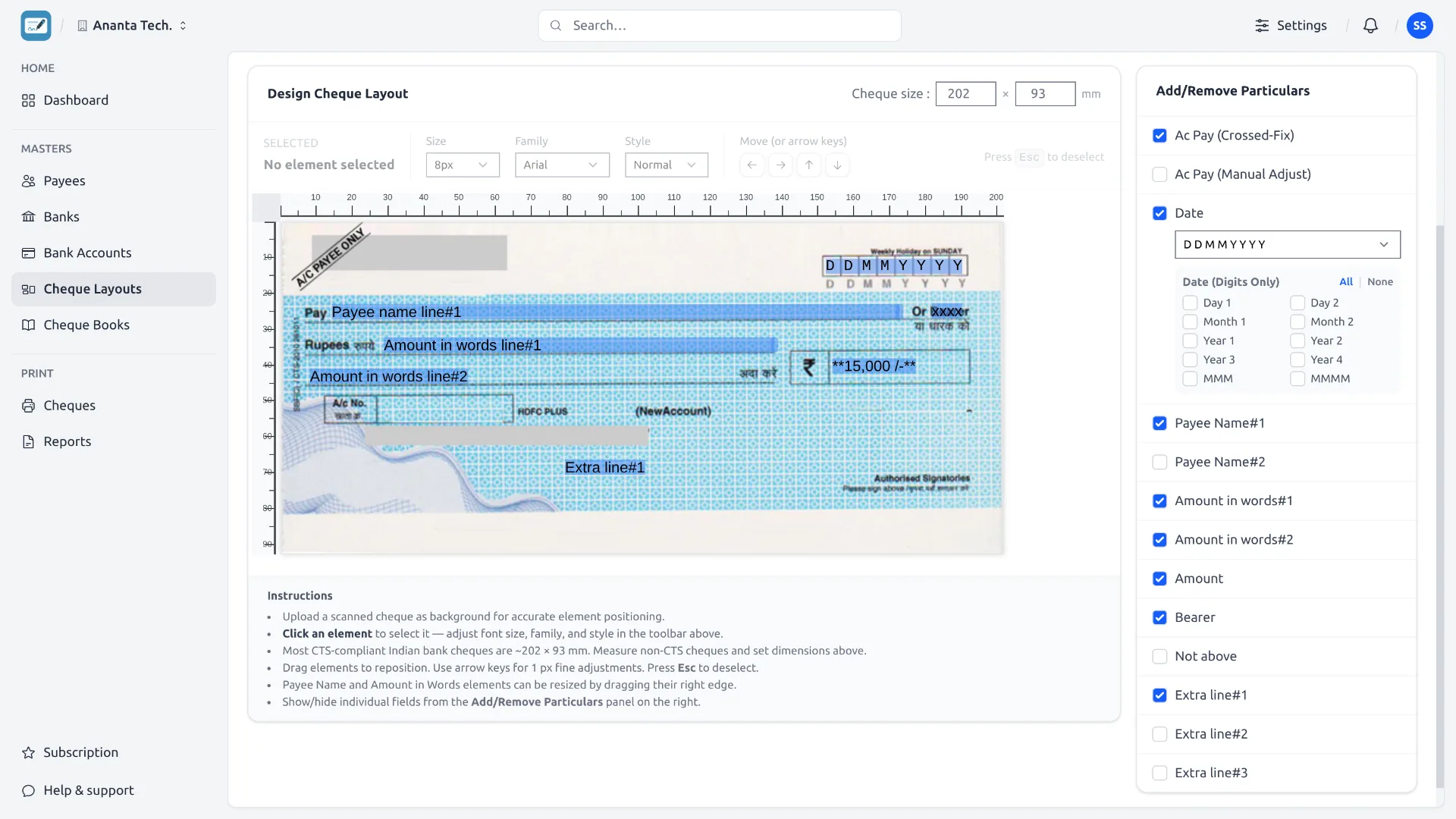Click the move down arrow button

(837, 165)
